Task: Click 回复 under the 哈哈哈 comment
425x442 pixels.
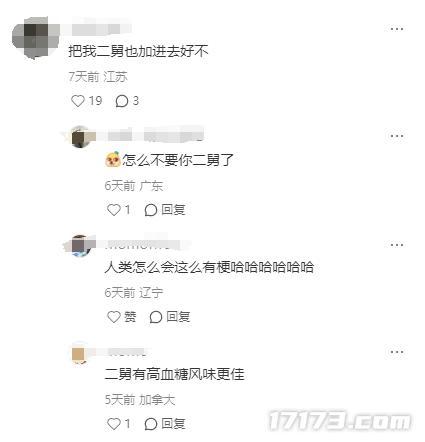Action: 178,317
